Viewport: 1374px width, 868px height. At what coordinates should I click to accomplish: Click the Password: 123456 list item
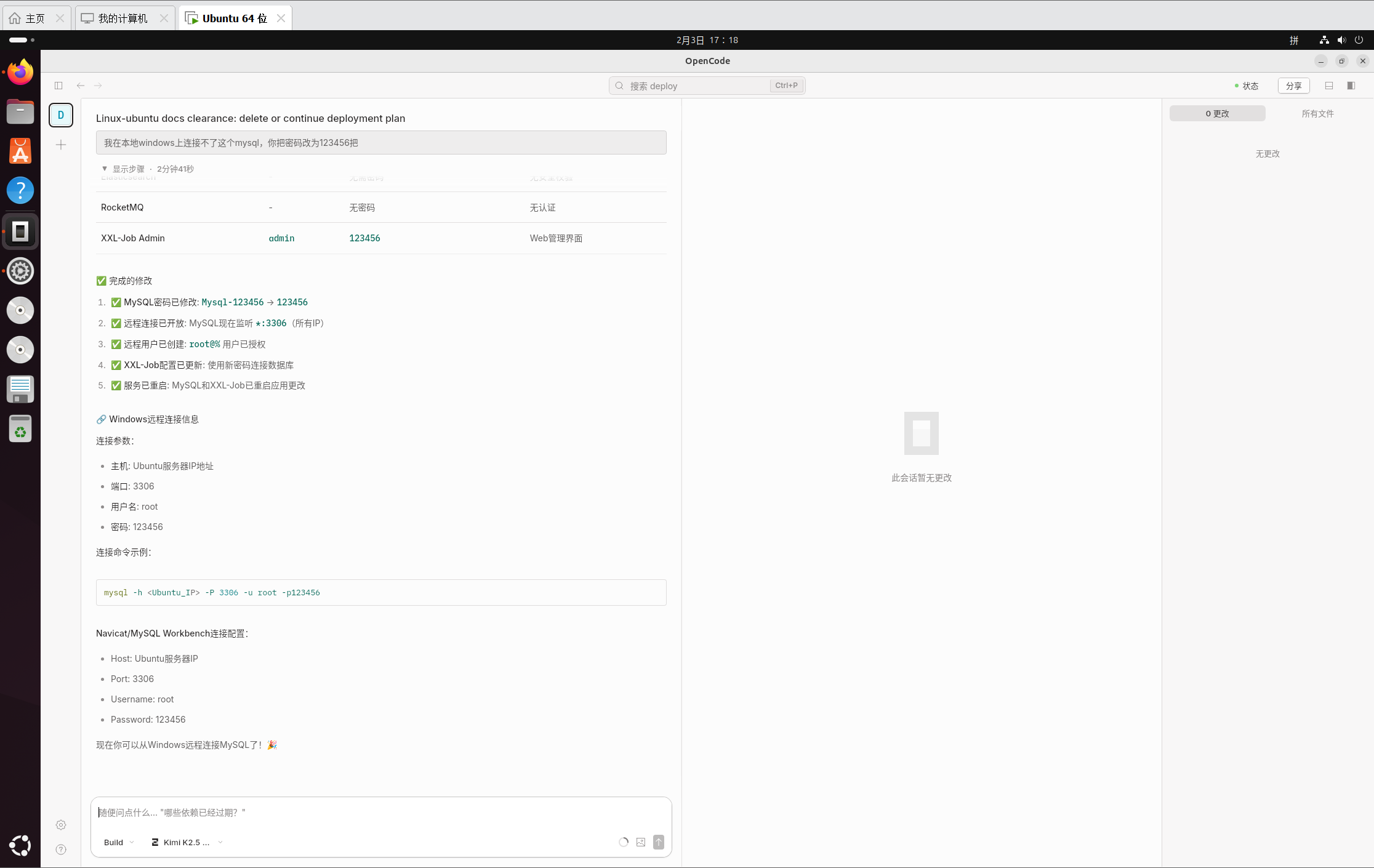click(x=148, y=720)
